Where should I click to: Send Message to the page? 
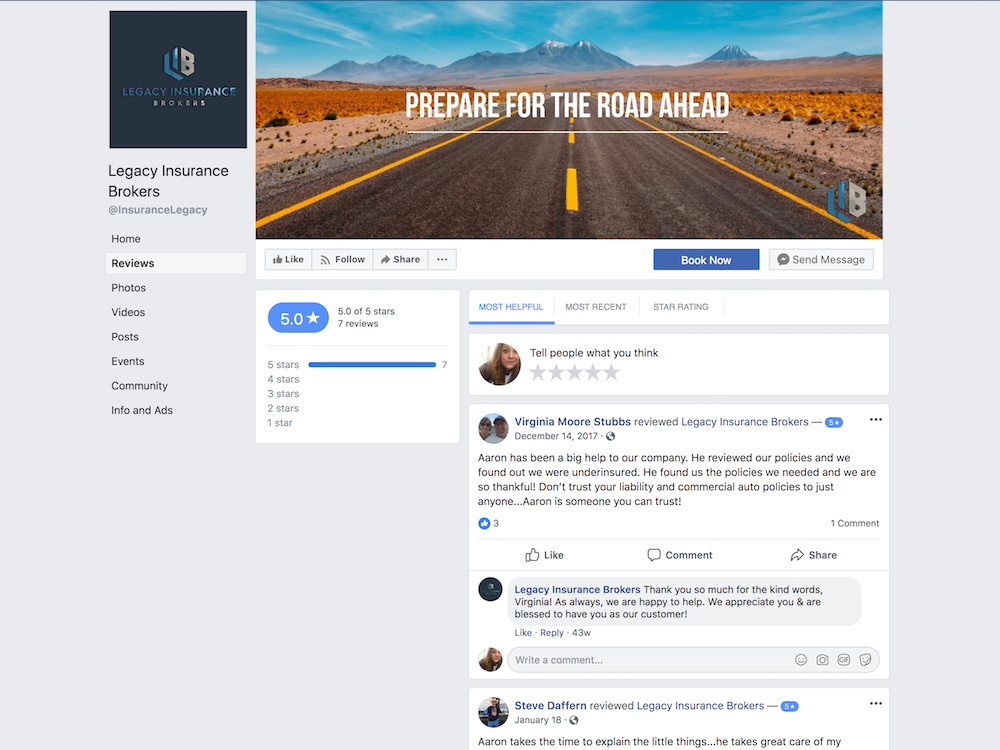click(x=821, y=260)
